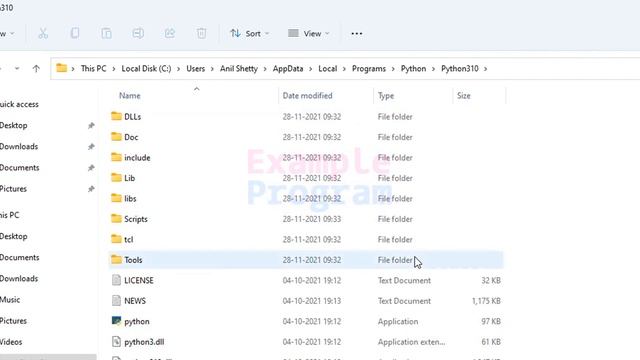Click the 1,175 KB size of NEWS

[486, 301]
